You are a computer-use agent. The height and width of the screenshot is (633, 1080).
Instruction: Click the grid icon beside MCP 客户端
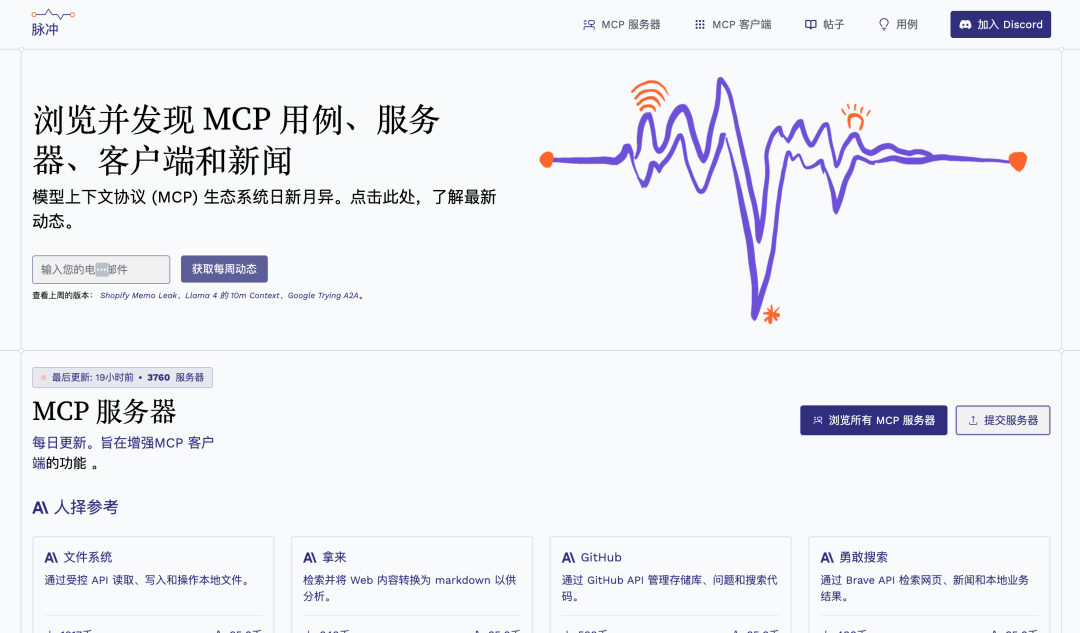(700, 24)
